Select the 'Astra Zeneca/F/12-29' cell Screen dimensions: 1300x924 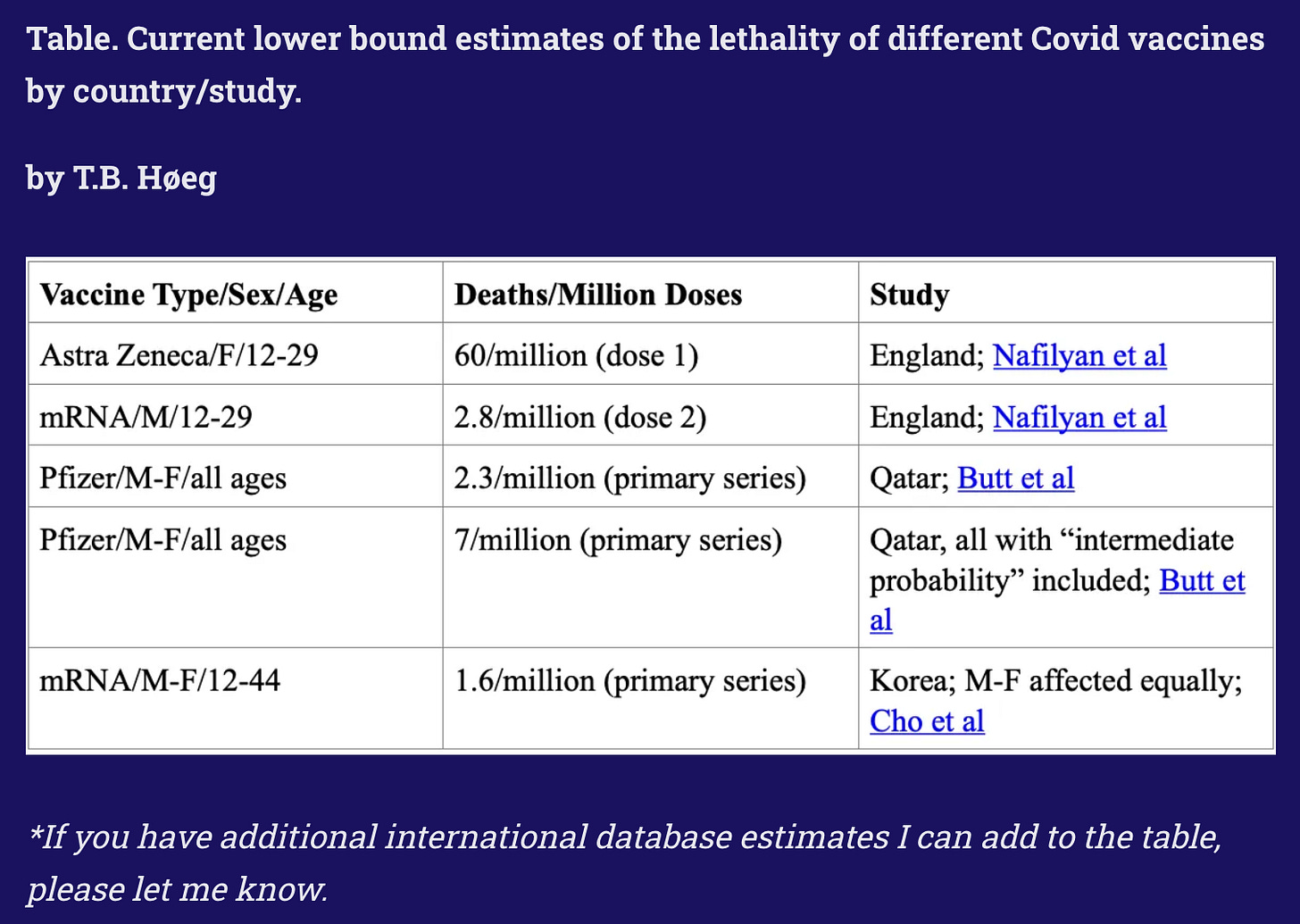(236, 354)
